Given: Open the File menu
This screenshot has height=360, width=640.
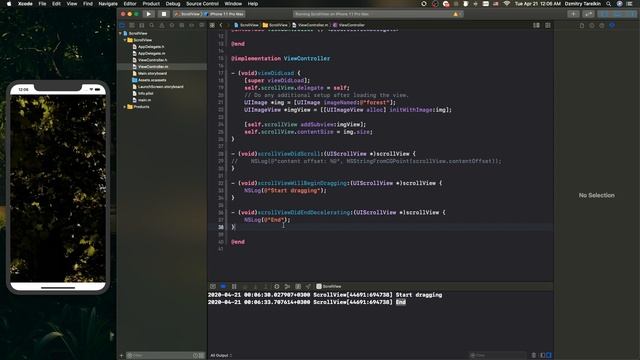Looking at the screenshot, I should pos(42,4).
